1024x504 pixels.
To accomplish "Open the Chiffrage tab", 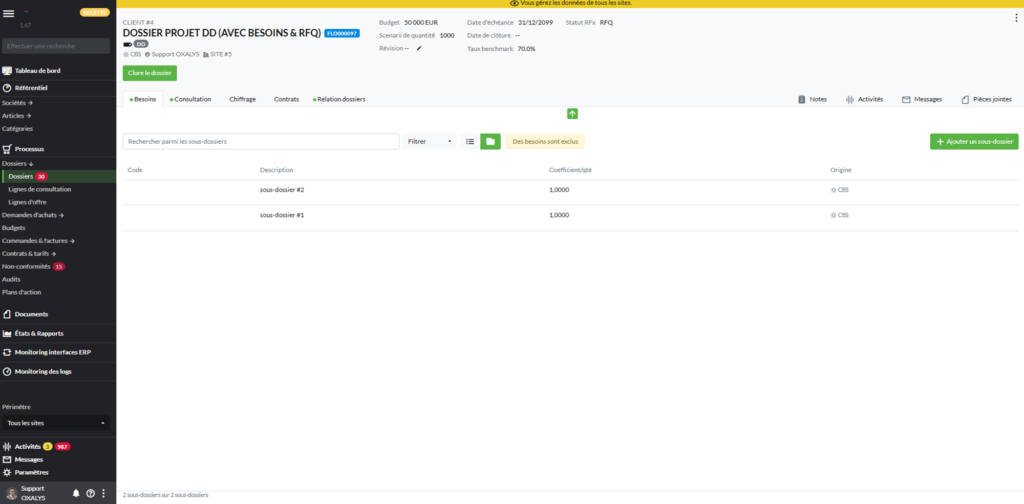I will click(242, 100).
